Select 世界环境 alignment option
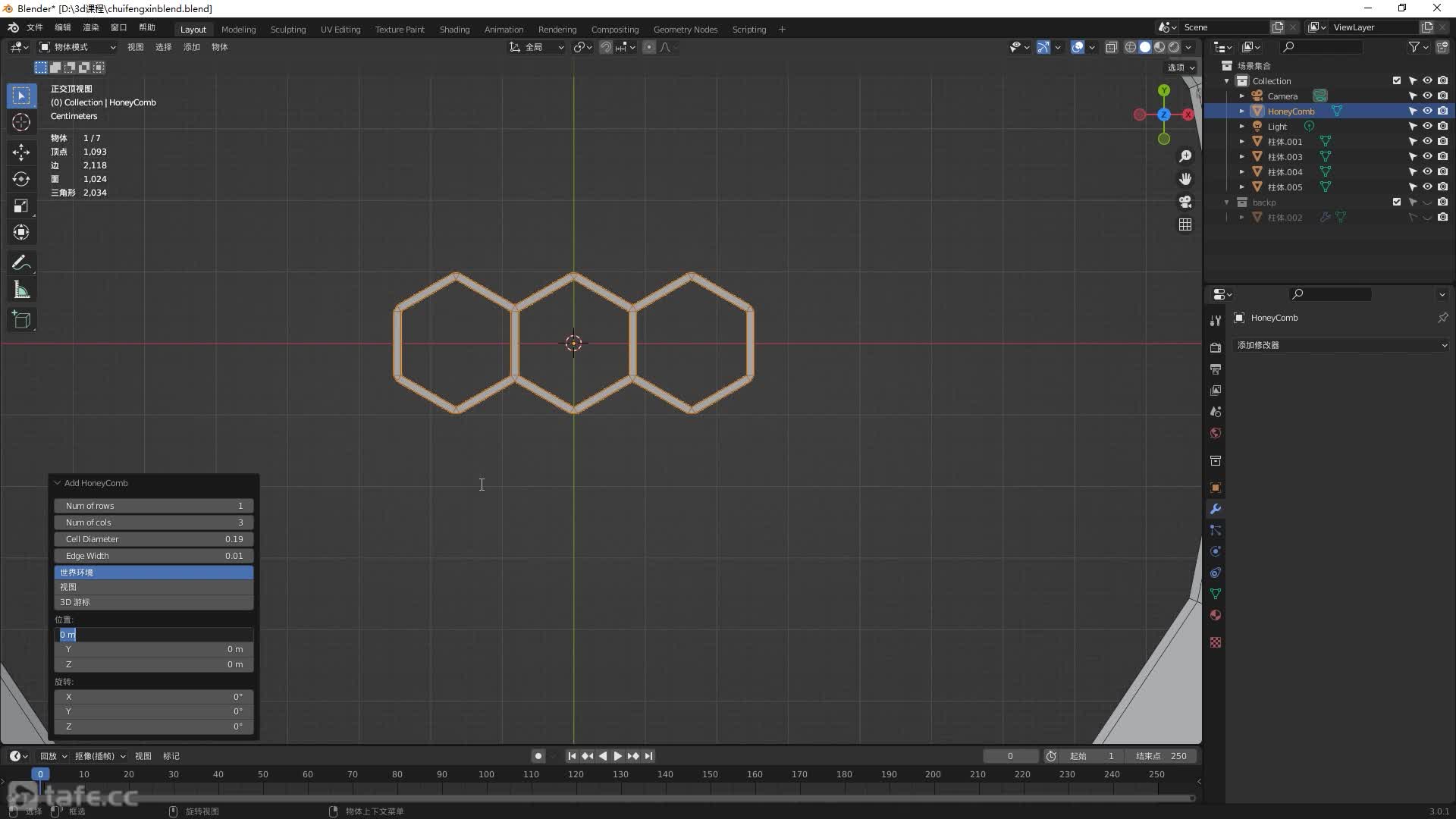 [154, 573]
